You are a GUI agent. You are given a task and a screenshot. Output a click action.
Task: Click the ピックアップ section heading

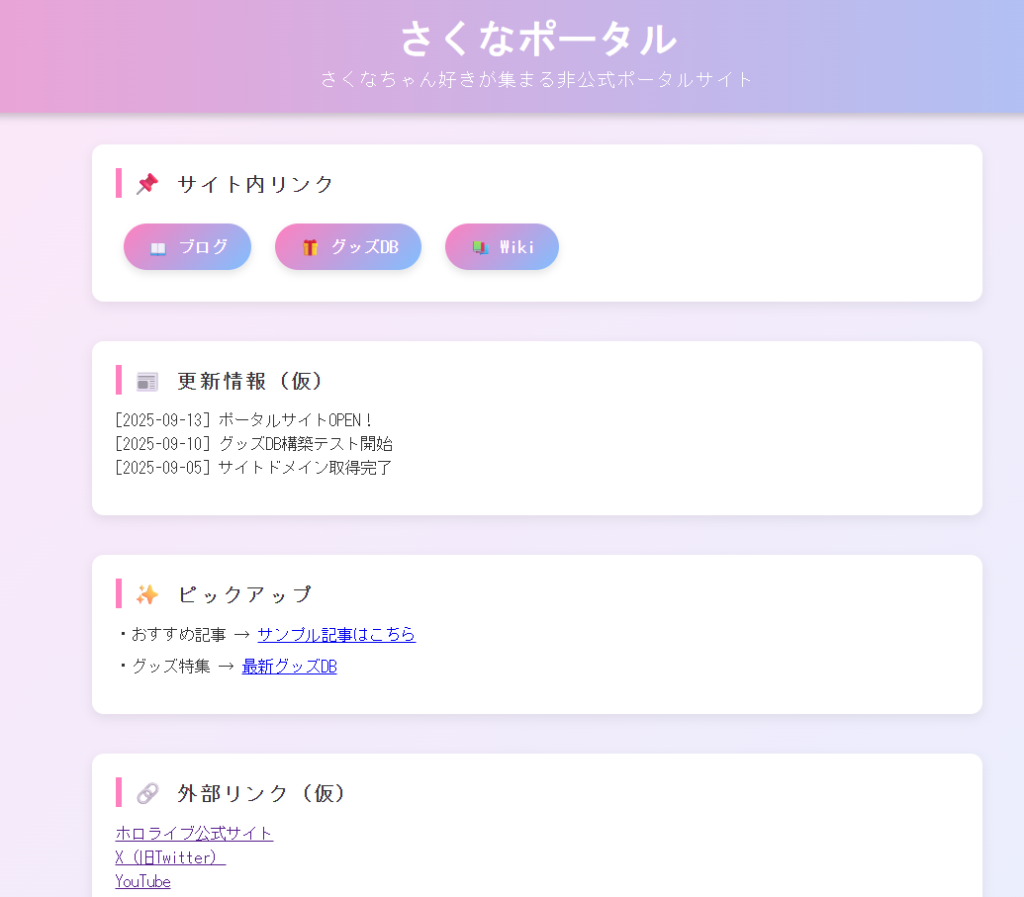245,595
